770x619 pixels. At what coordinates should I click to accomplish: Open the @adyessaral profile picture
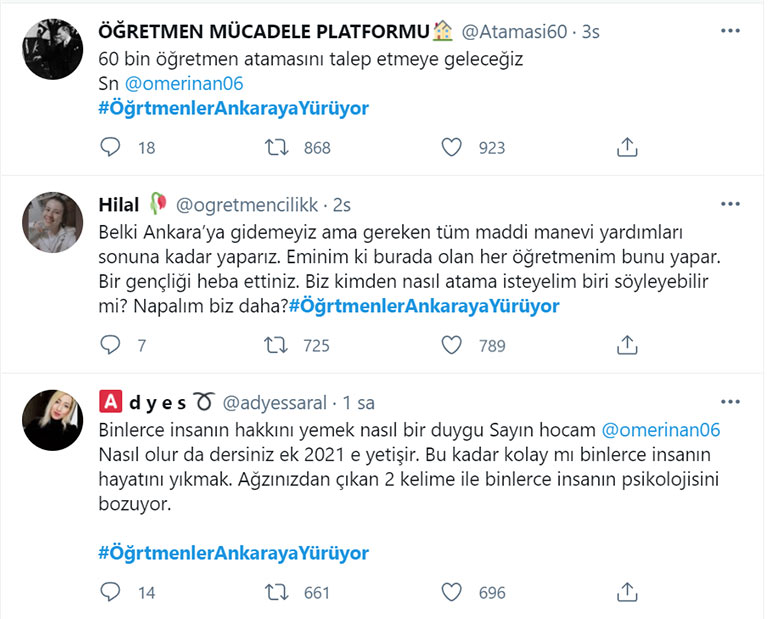click(x=52, y=419)
